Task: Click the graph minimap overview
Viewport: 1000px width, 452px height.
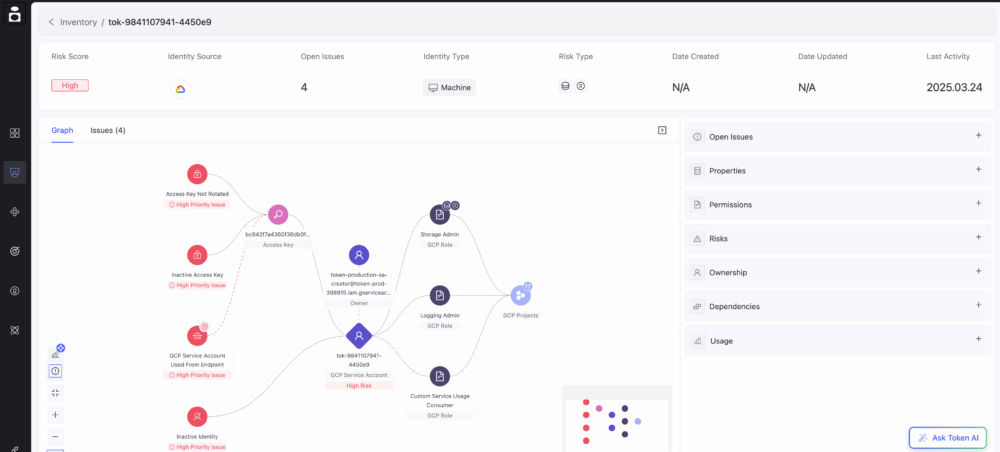Action: pos(617,419)
